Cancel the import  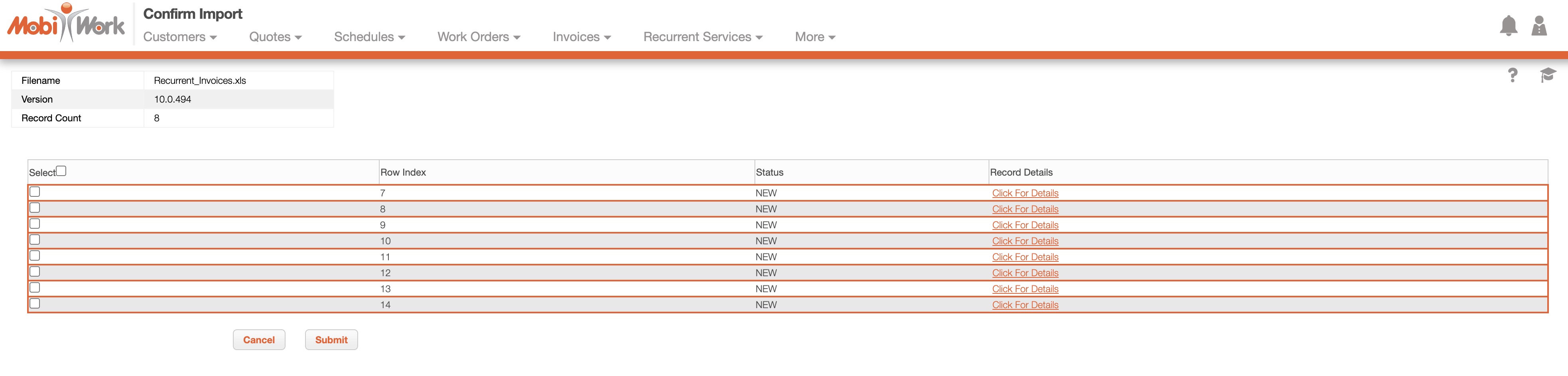(x=259, y=340)
